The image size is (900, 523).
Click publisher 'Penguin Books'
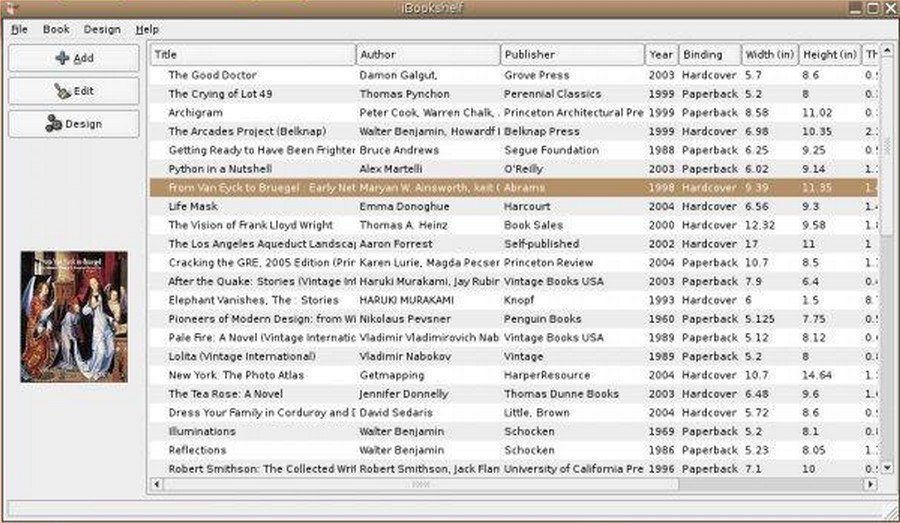542,319
